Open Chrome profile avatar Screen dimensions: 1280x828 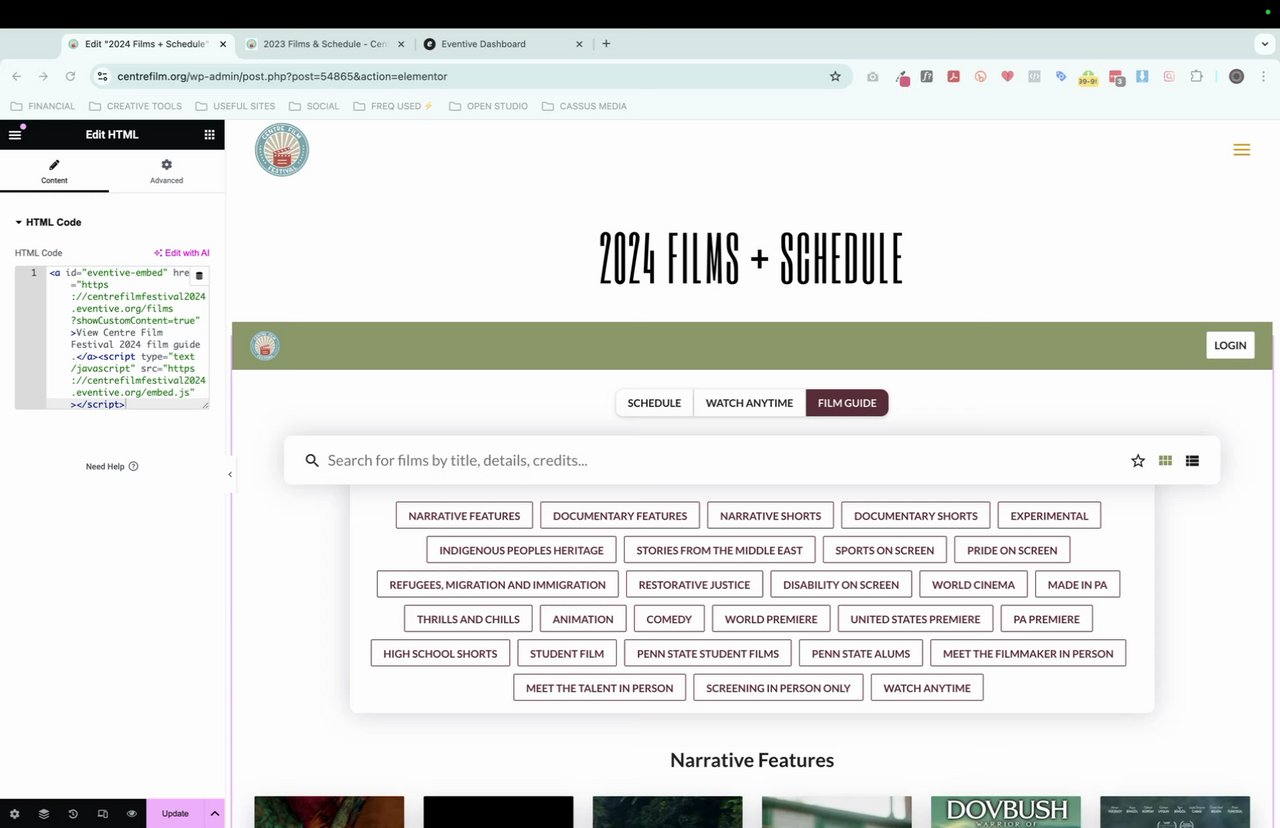pos(1236,76)
